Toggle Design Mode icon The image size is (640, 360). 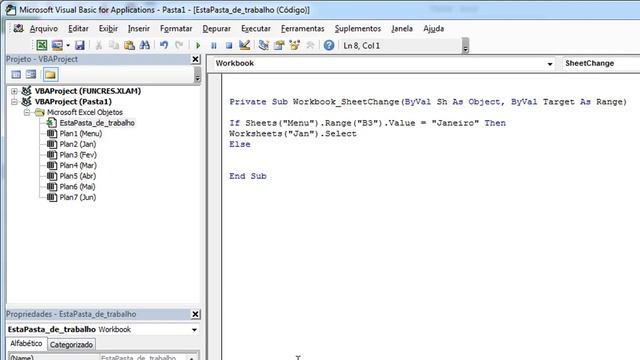pyautogui.click(x=244, y=45)
